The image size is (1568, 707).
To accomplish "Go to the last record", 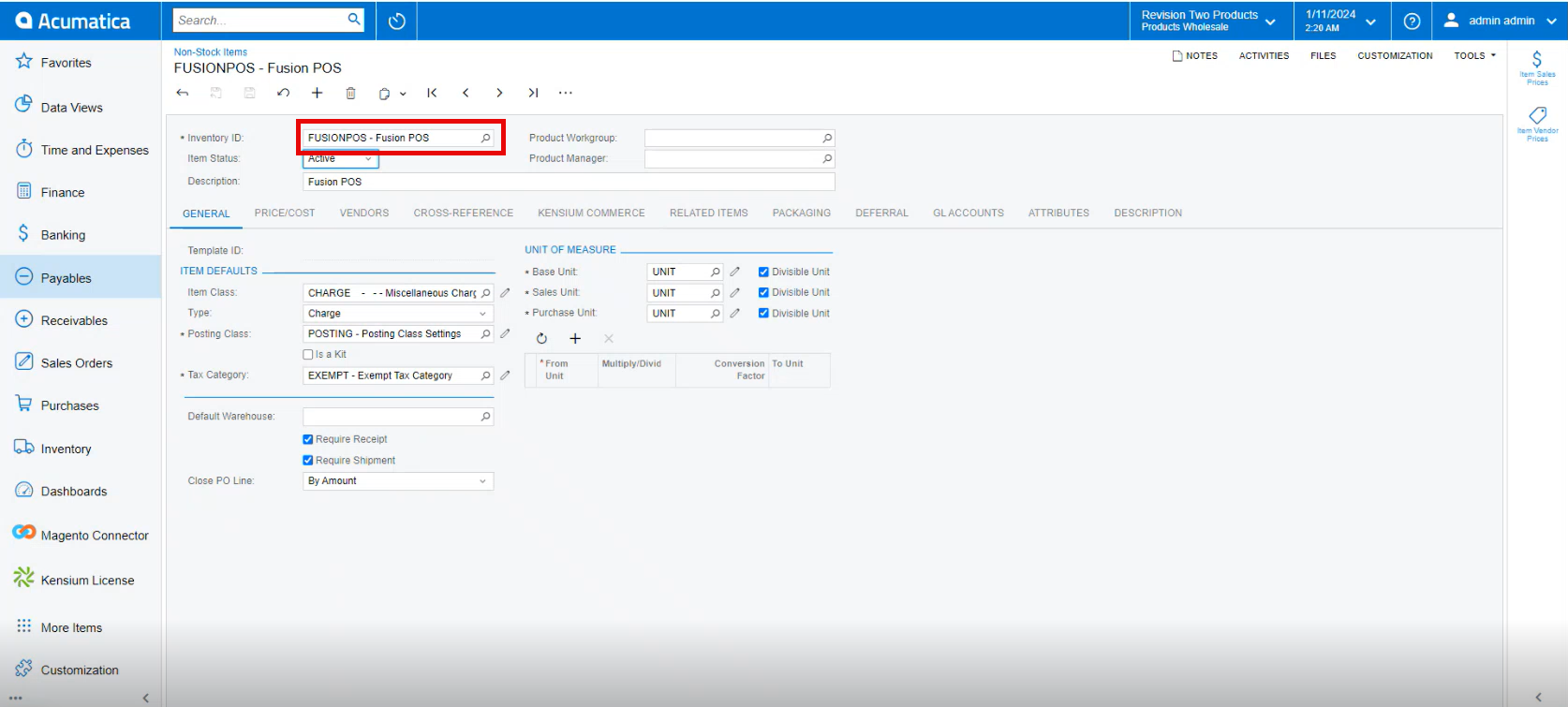I will [533, 93].
